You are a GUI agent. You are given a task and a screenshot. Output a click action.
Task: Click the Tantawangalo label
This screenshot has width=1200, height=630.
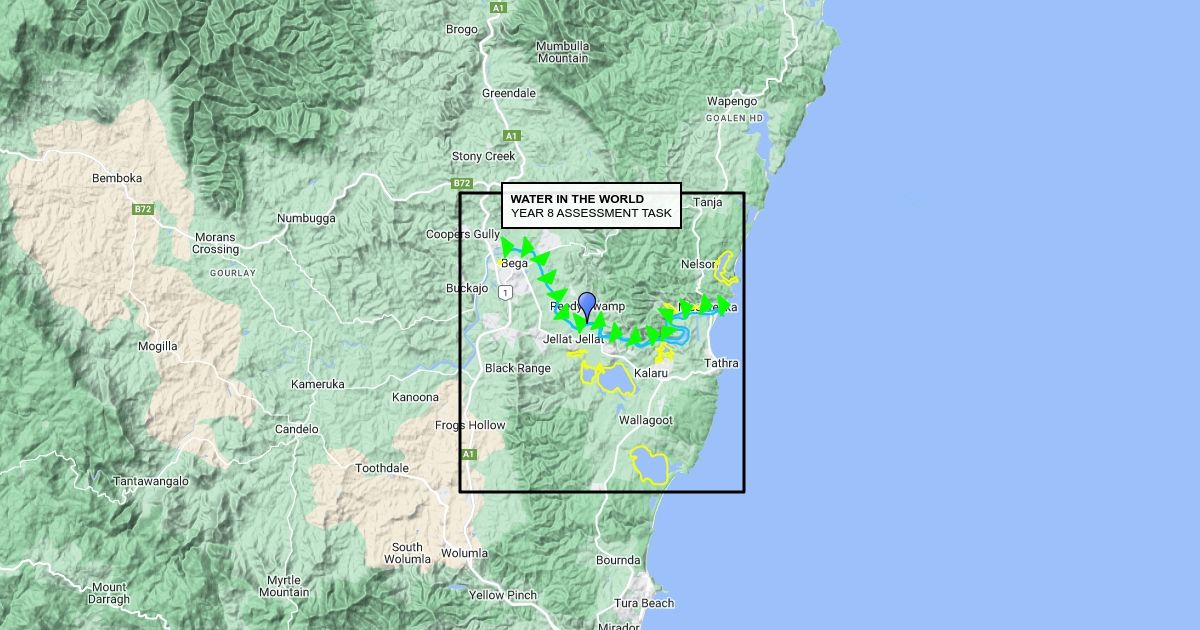[151, 481]
